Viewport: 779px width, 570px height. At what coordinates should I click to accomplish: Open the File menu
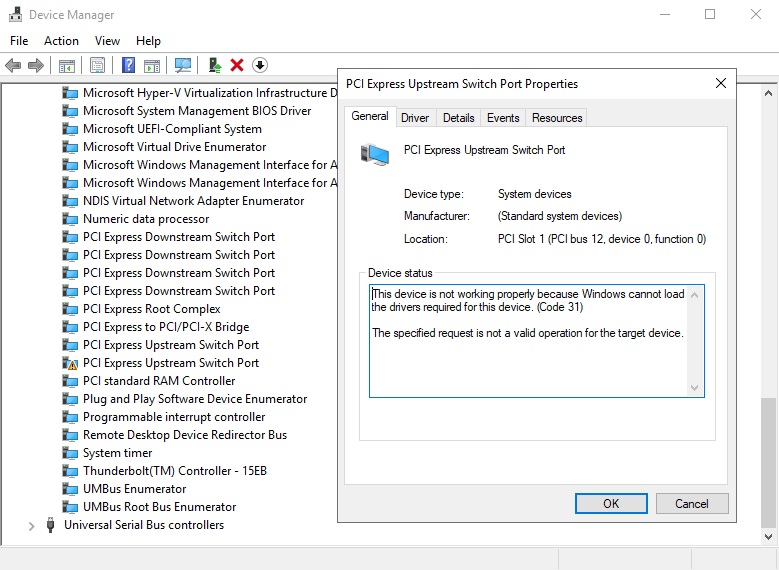19,41
